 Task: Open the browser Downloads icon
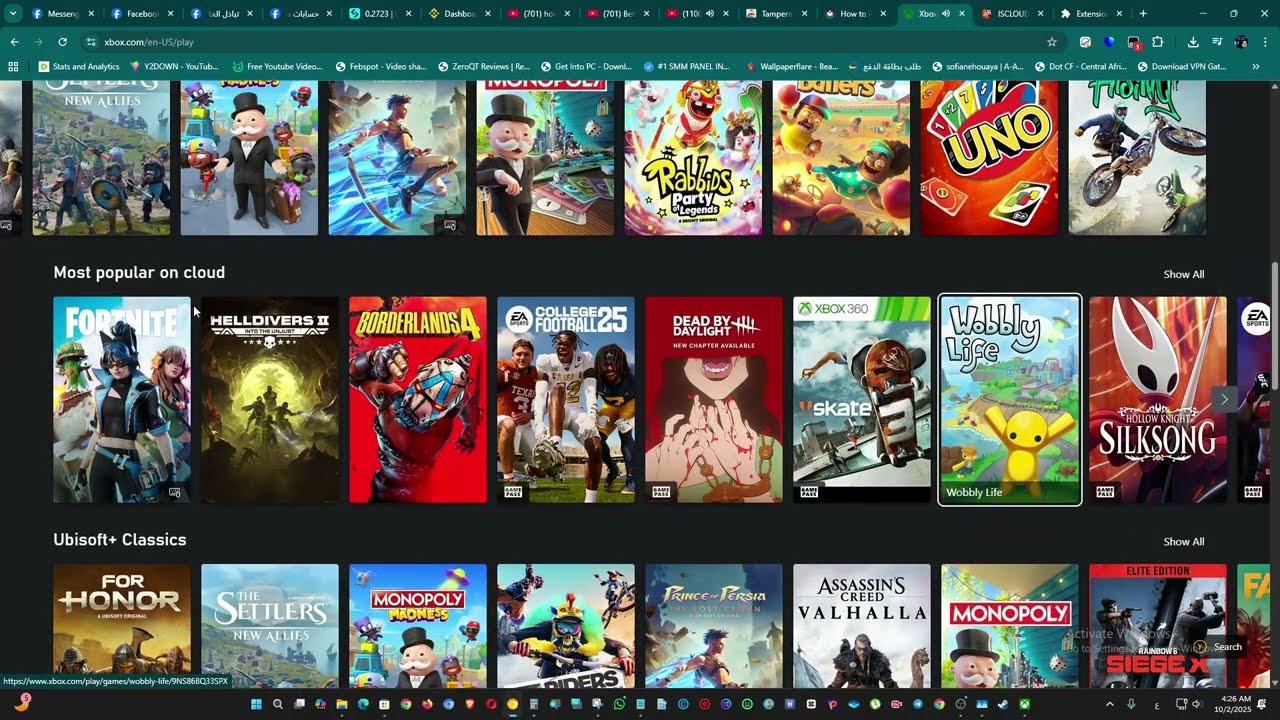pos(1193,42)
